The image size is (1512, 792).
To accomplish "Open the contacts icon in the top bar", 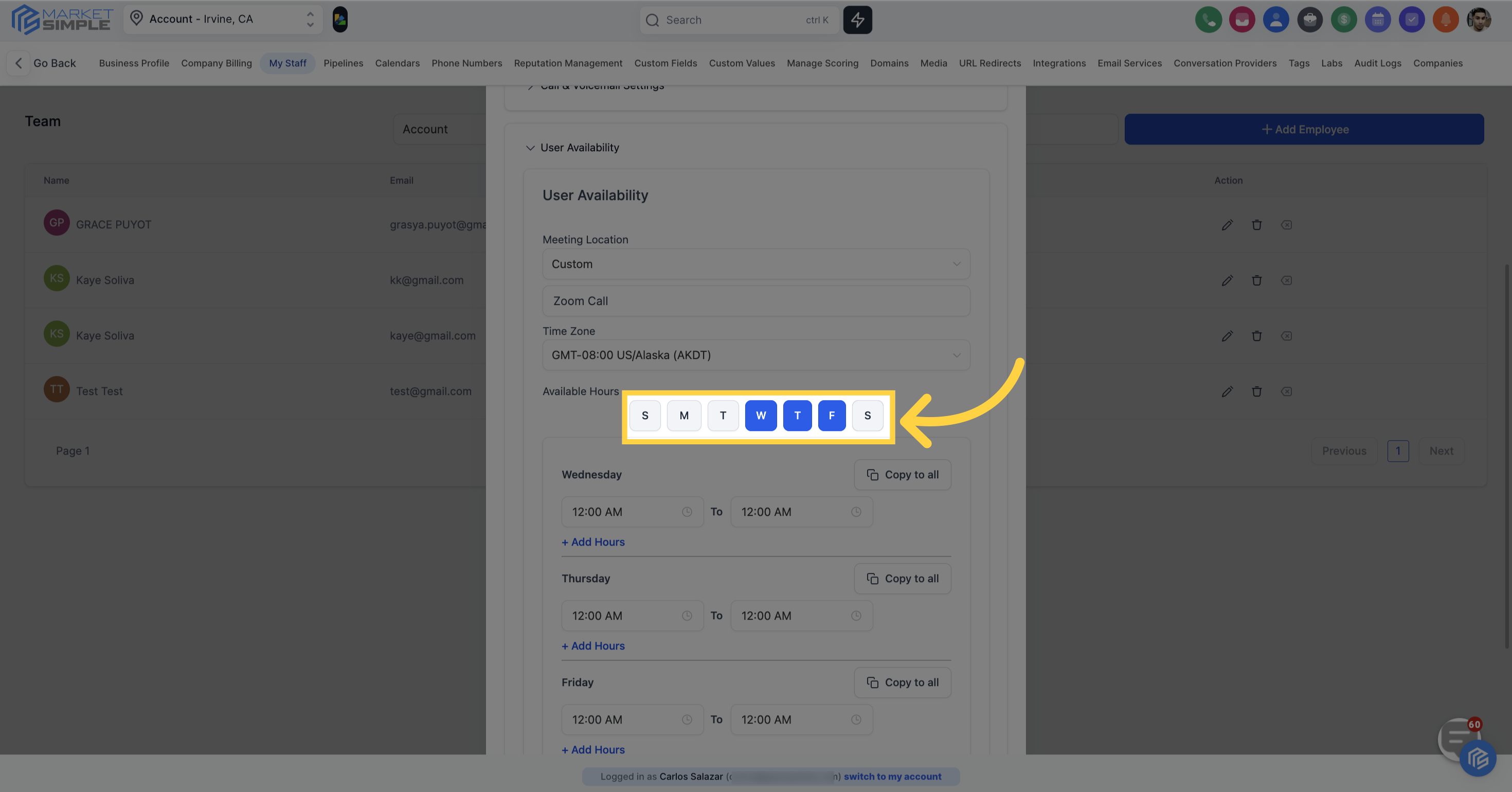I will tap(1276, 20).
